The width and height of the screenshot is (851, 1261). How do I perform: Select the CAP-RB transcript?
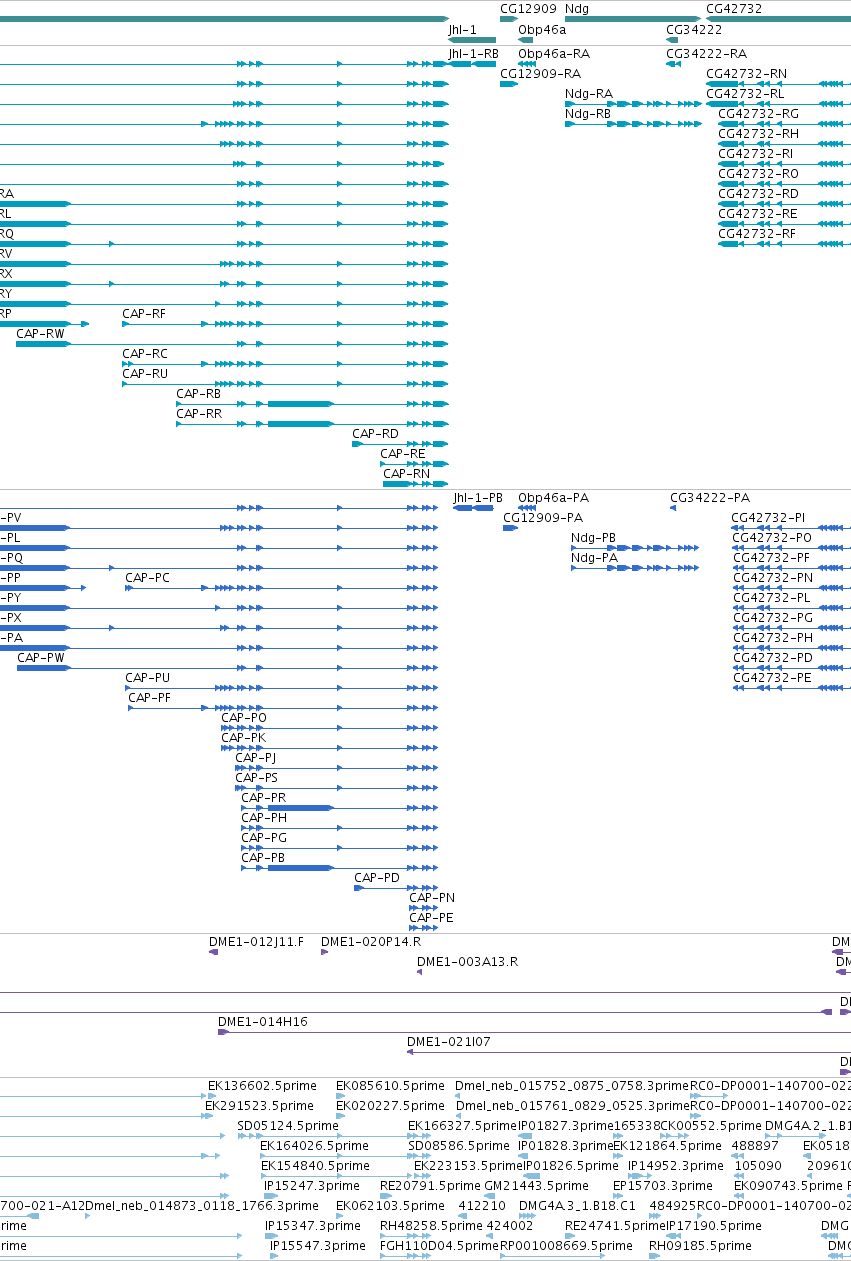point(312,404)
